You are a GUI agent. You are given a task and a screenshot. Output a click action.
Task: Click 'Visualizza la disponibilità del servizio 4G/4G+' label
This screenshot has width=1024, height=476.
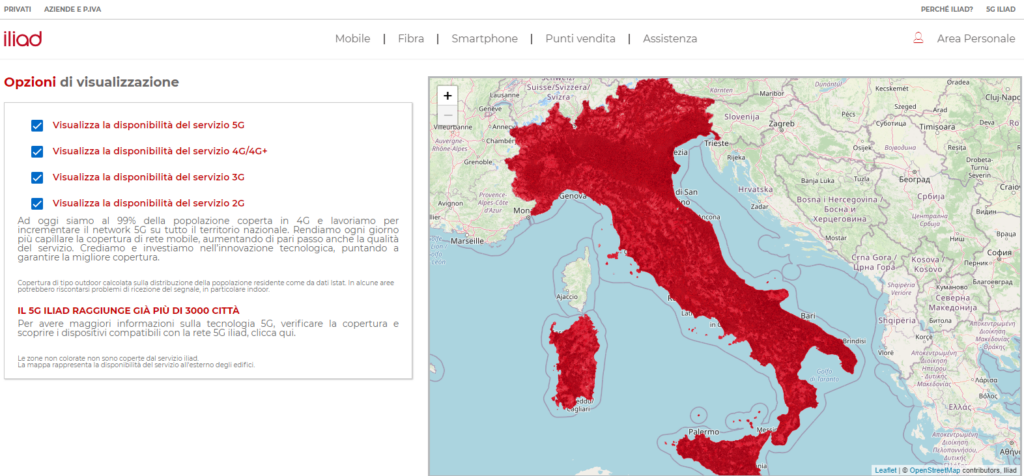(160, 151)
